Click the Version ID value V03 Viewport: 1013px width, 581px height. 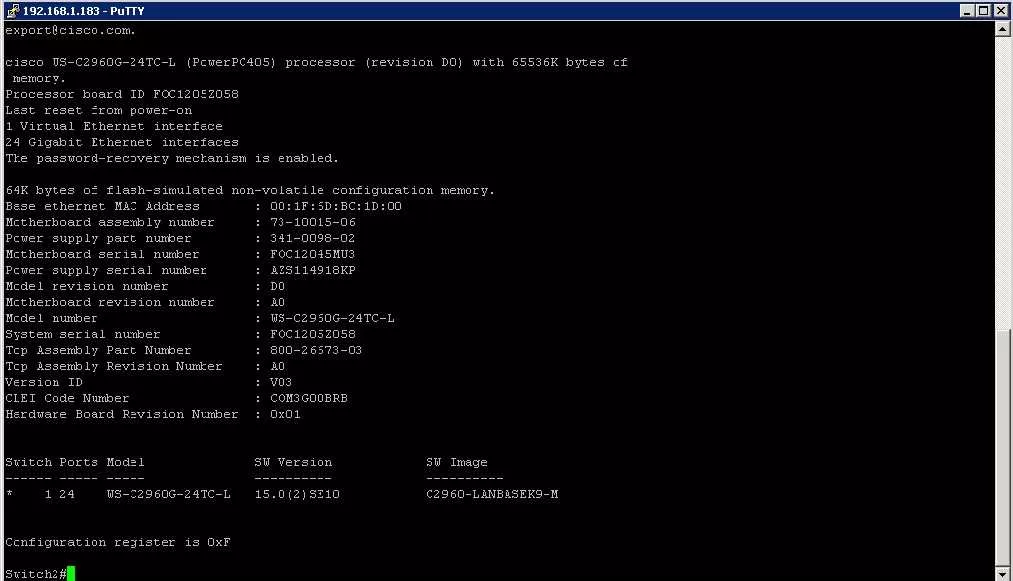281,383
